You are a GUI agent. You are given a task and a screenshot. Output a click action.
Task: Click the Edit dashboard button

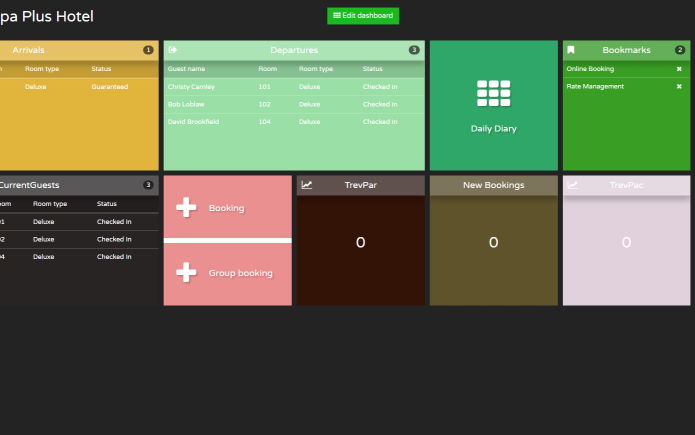(x=363, y=16)
